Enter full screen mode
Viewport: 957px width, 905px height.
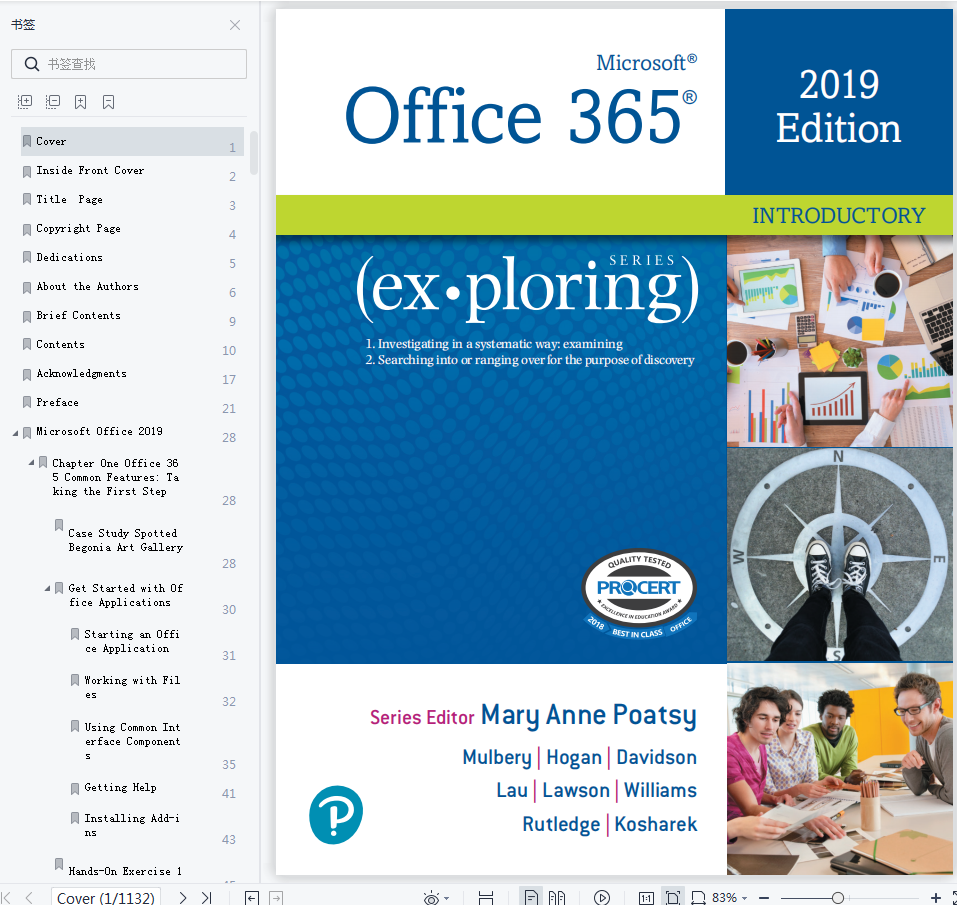tap(953, 897)
